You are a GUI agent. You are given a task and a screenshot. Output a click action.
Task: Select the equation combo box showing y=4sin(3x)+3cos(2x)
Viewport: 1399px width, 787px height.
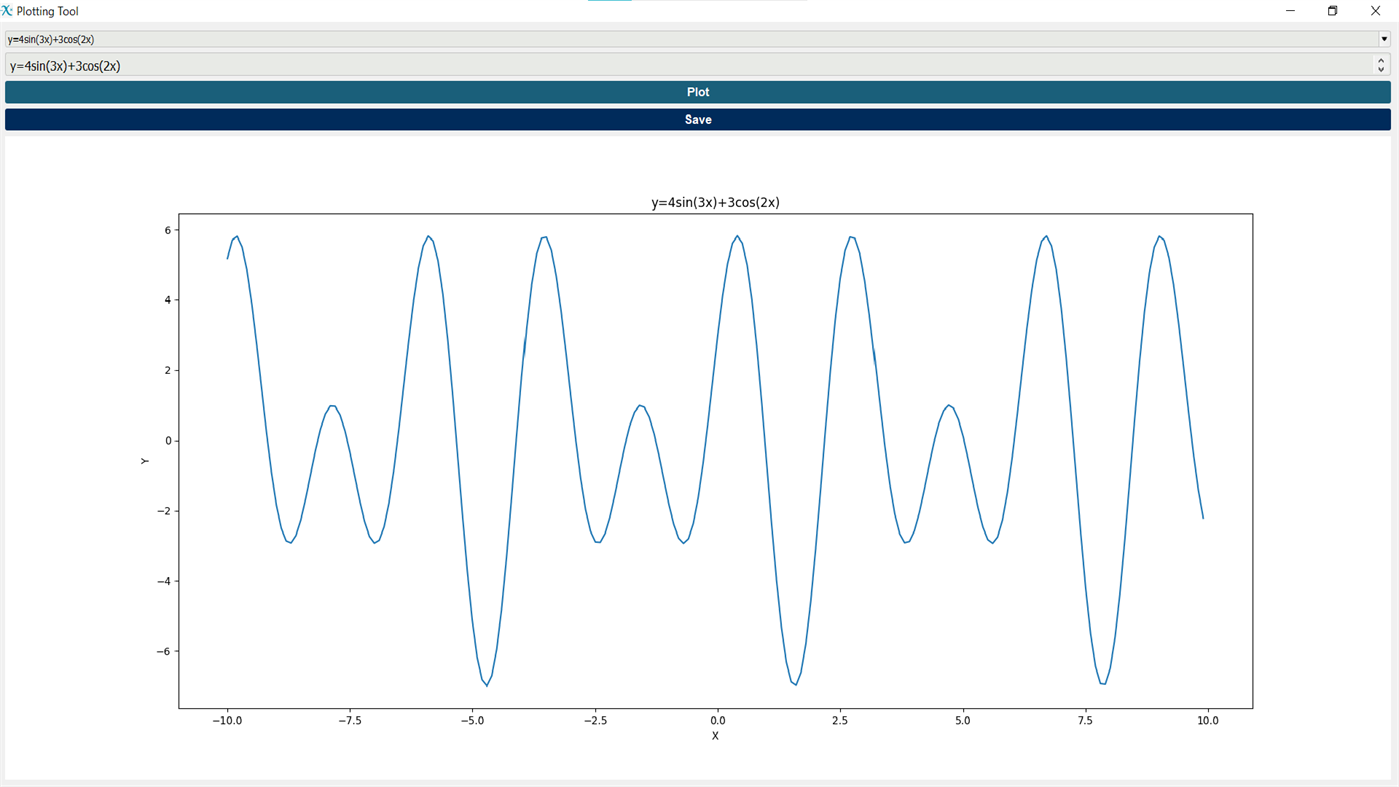(600, 38)
